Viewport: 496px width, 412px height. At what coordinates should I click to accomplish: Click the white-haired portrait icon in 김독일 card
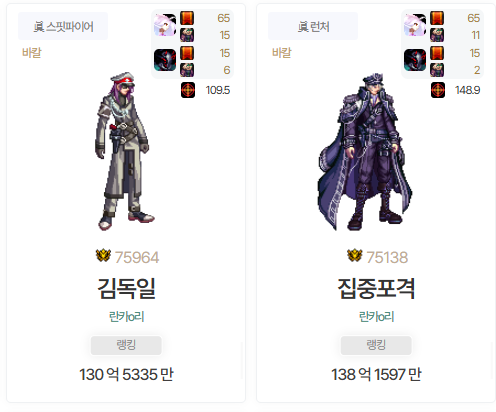pos(165,25)
